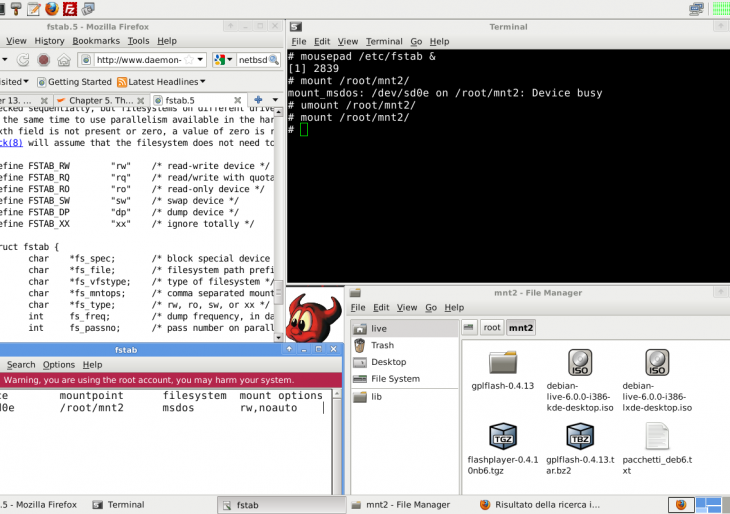
Task: Select debian-live KDE desktop ISO file
Action: [580, 364]
